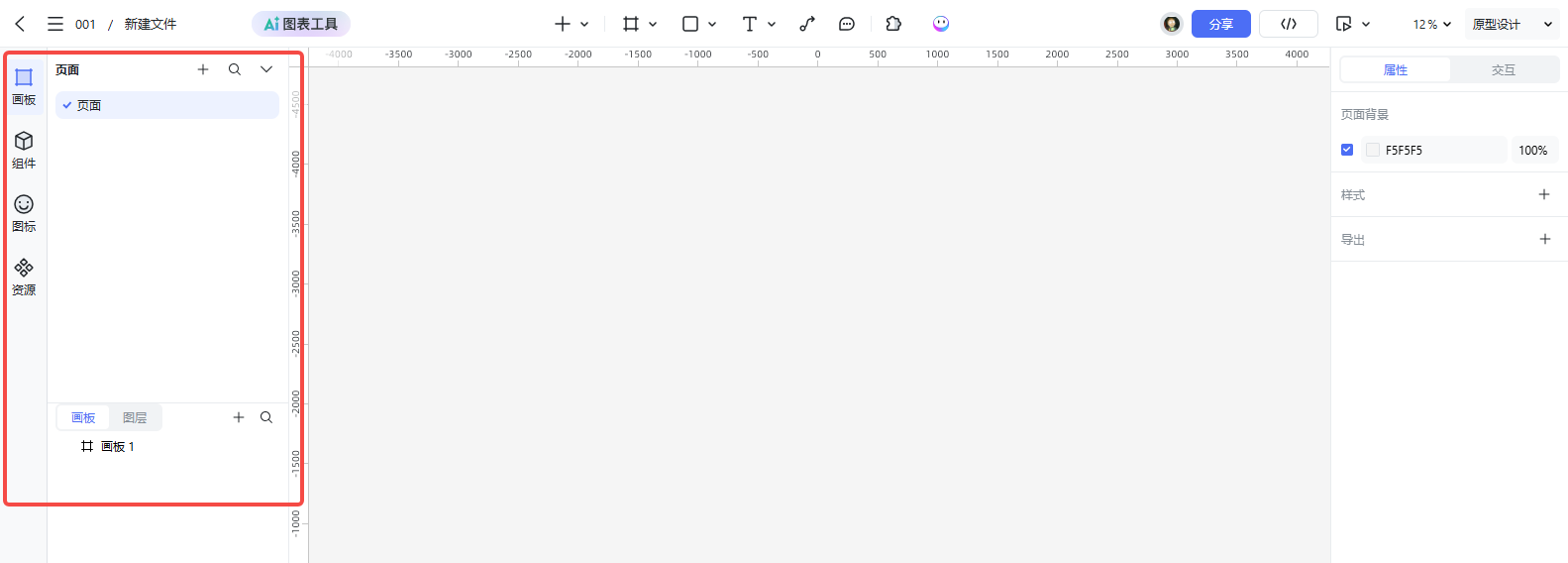Click the plus insert tool in toolbar
Screen dimensions: 1568x563
click(x=563, y=24)
